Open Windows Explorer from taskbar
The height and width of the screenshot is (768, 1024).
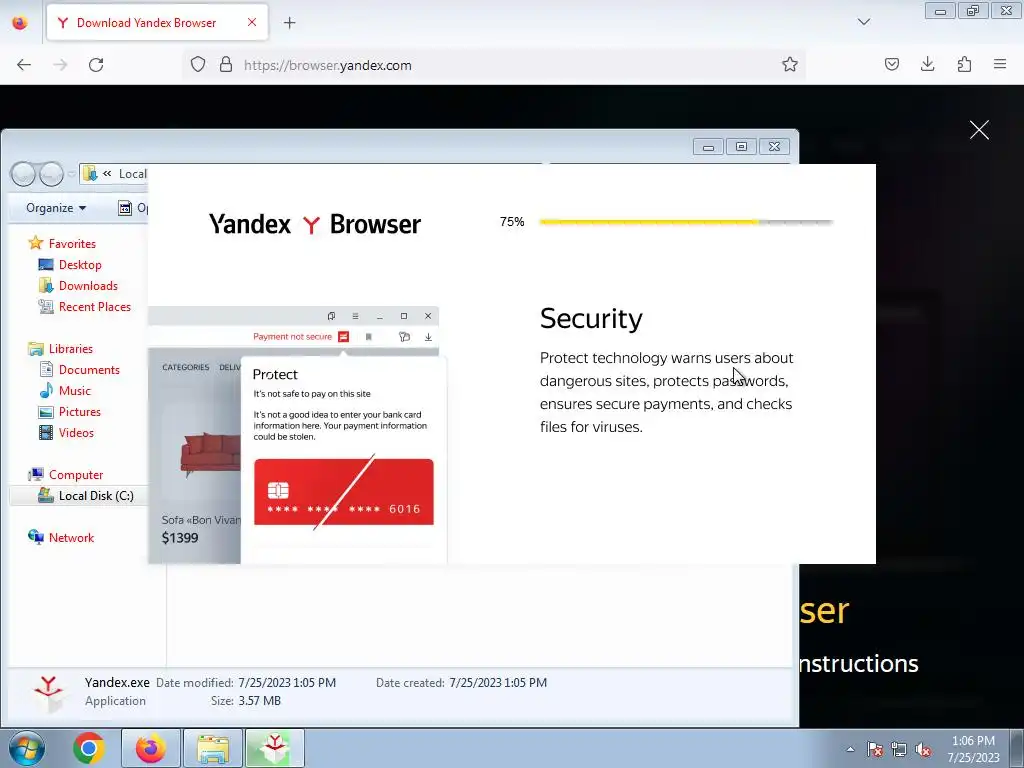click(x=213, y=748)
